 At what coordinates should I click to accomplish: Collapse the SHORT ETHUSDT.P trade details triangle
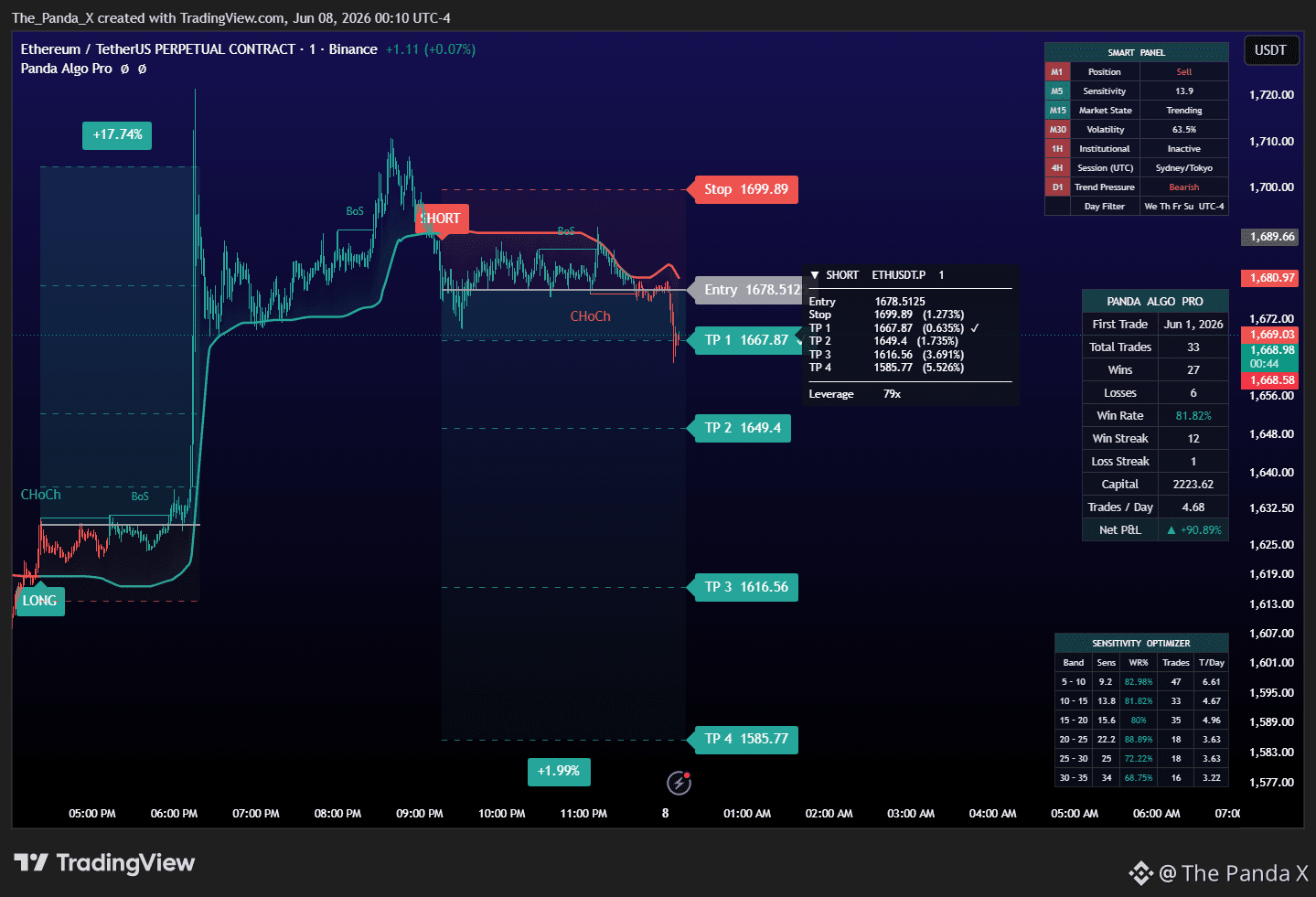click(815, 274)
